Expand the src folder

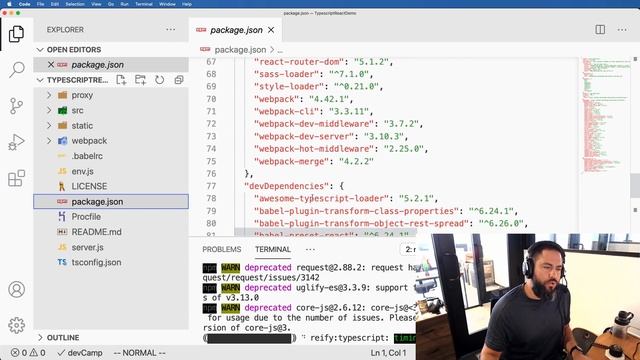pyautogui.click(x=49, y=110)
